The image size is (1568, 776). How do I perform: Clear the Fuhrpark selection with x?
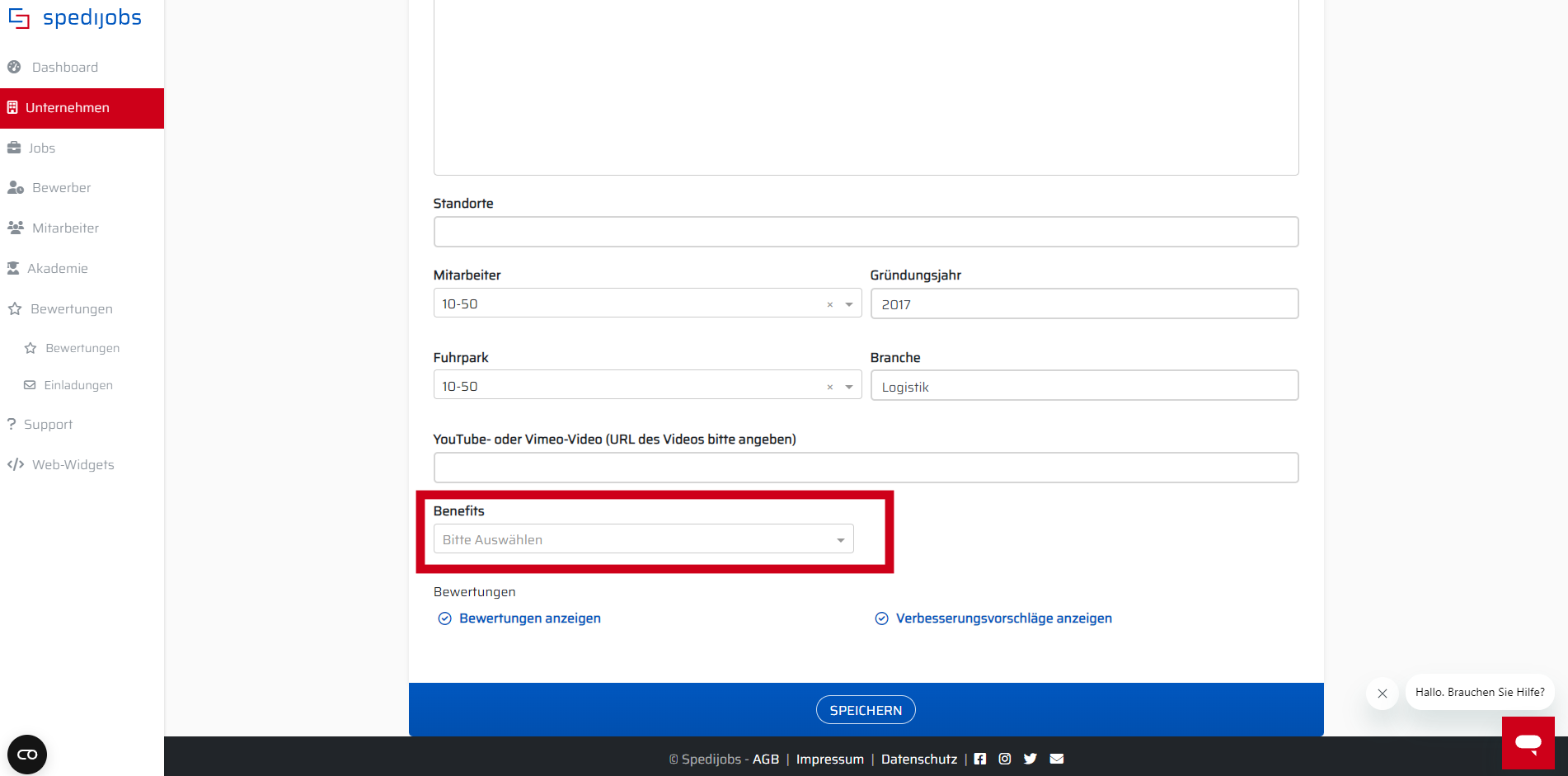click(x=830, y=387)
